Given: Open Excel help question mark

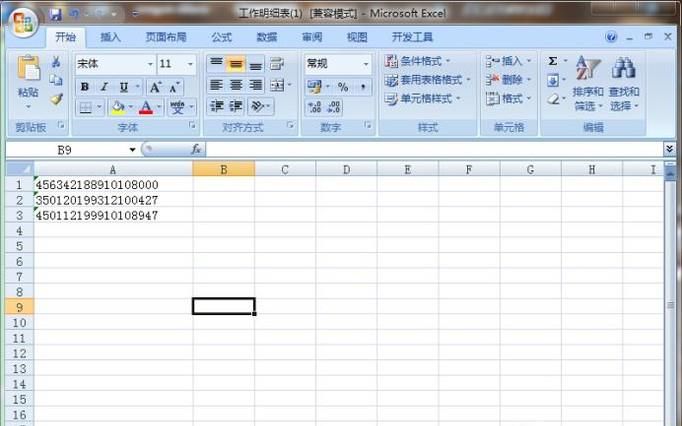Looking at the screenshot, I should click(x=611, y=37).
